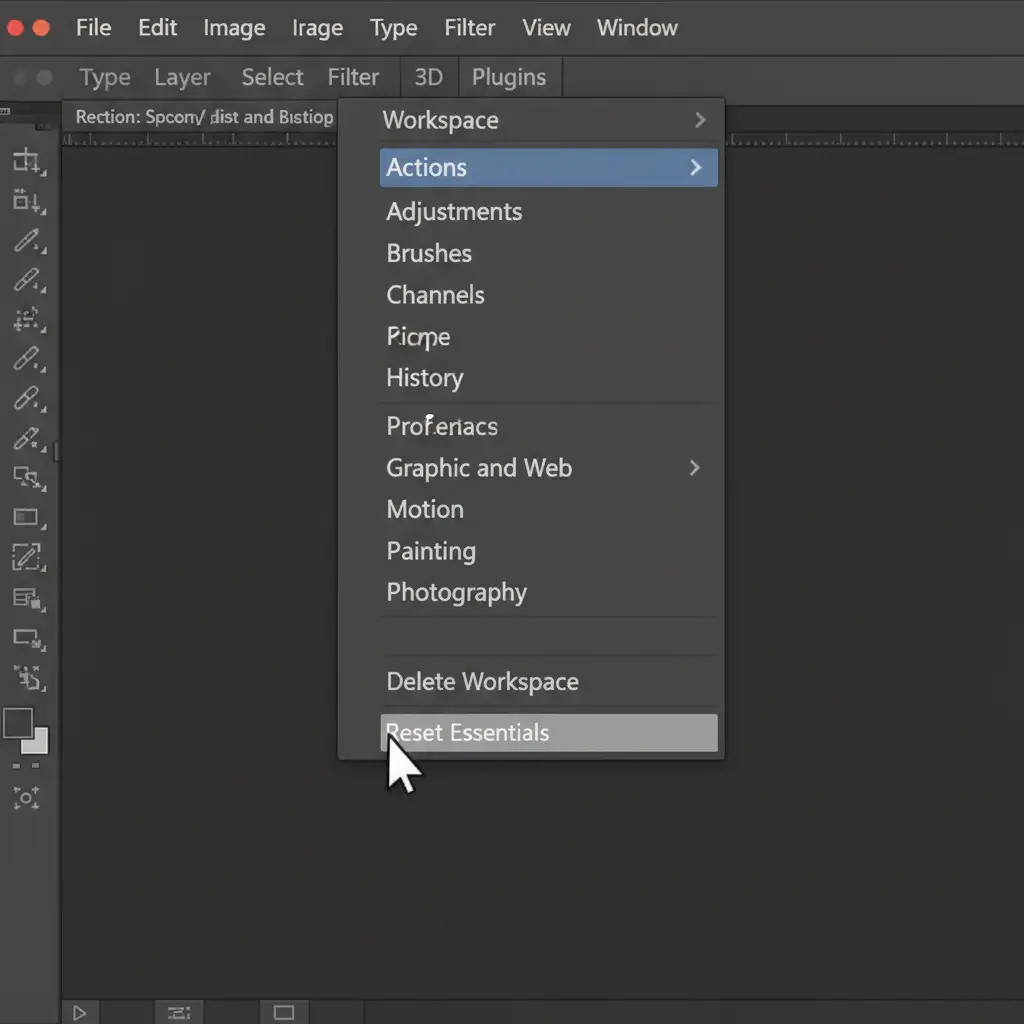
Task: Expand the Workspace submenu arrow
Action: (700, 120)
